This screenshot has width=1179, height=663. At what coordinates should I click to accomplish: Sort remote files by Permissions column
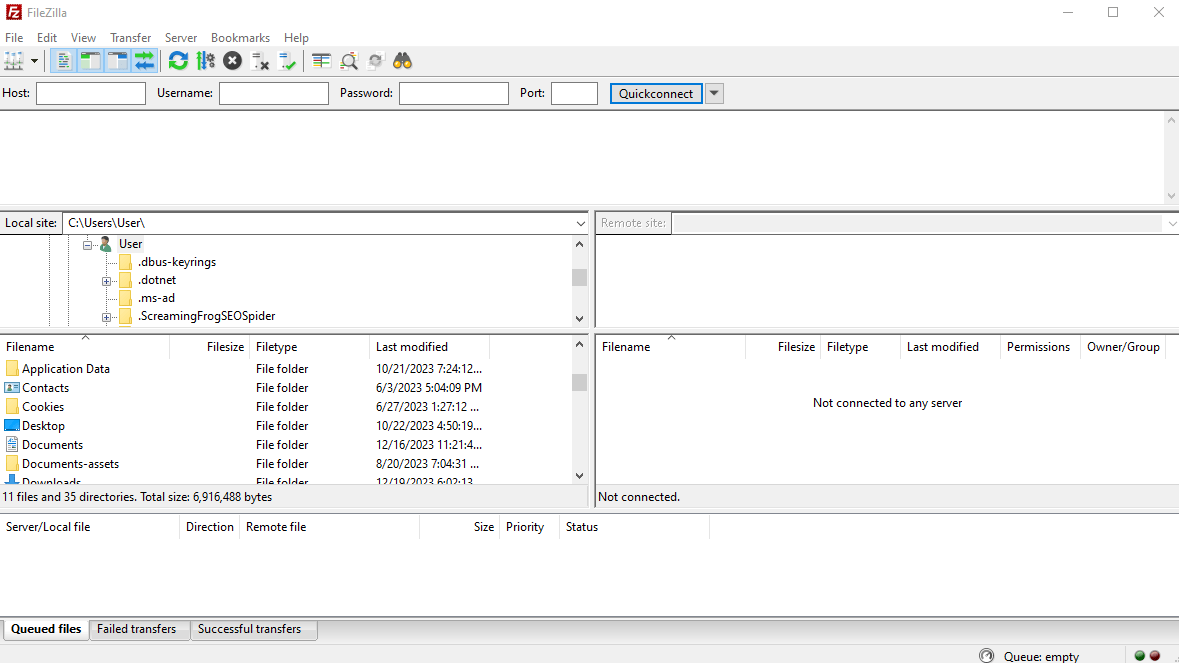click(x=1040, y=347)
